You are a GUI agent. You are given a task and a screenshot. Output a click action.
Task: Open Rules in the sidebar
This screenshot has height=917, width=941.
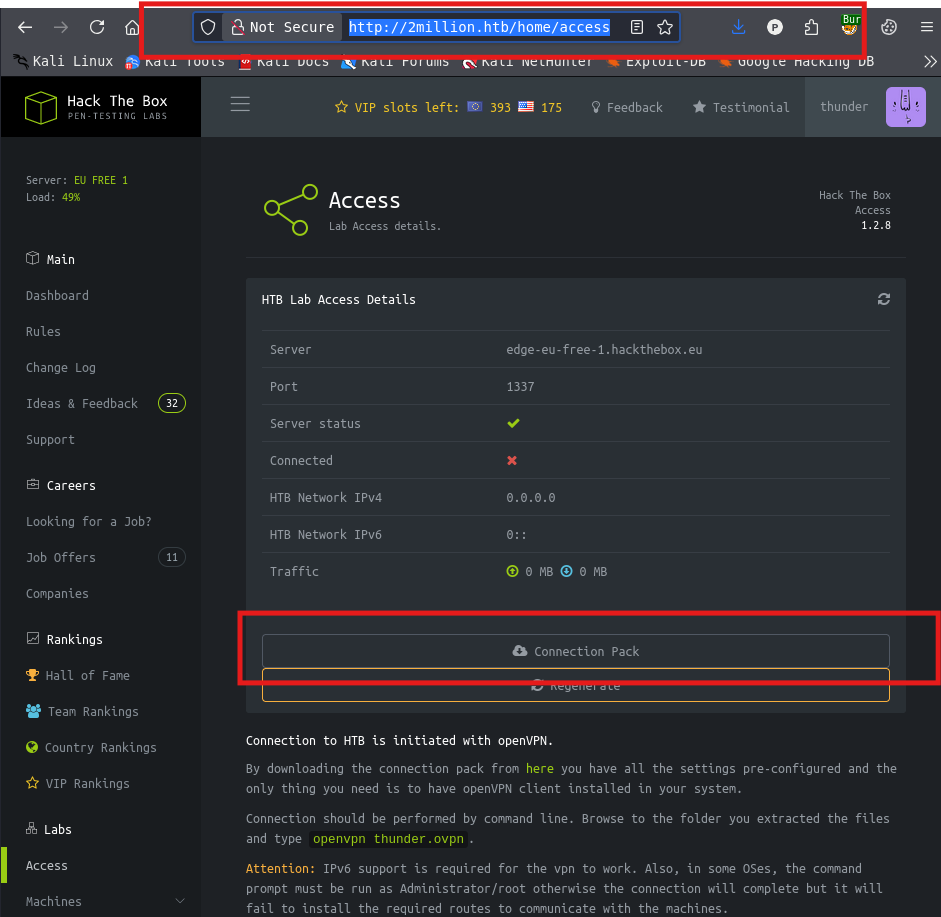pyautogui.click(x=43, y=331)
